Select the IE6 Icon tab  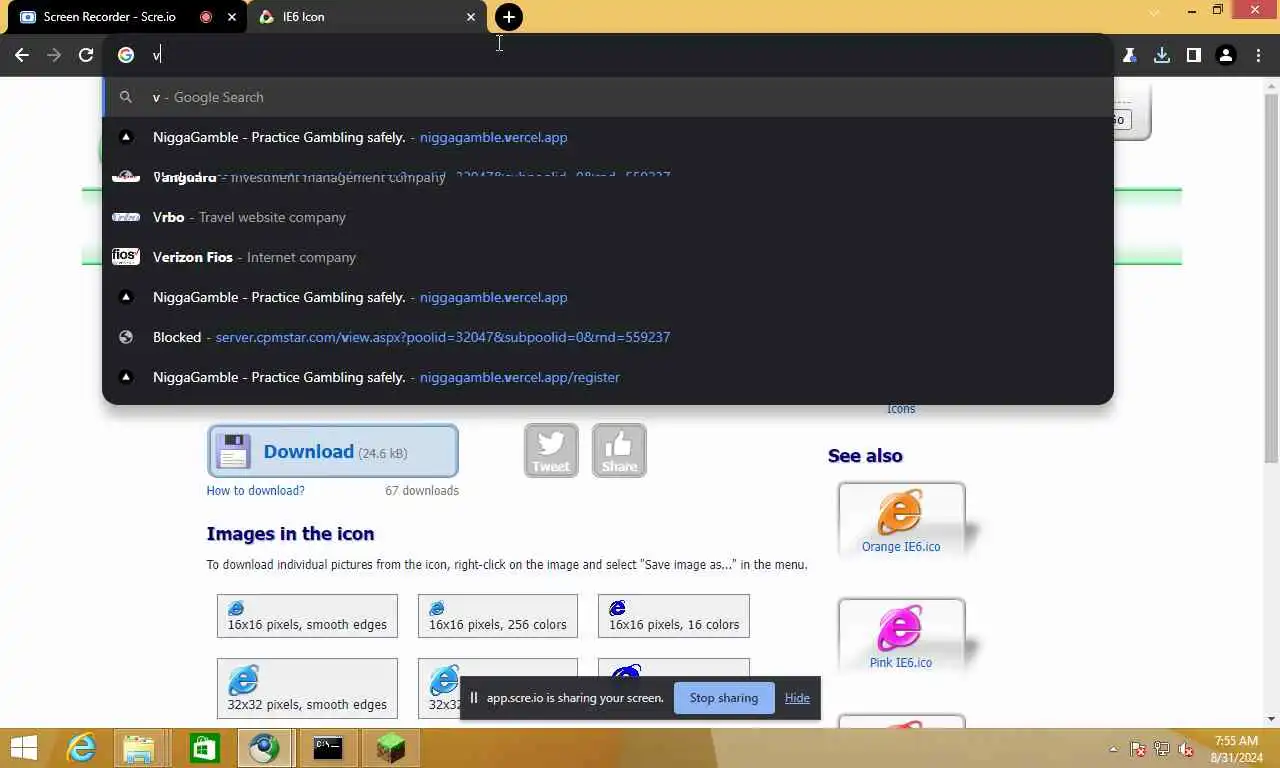(368, 17)
